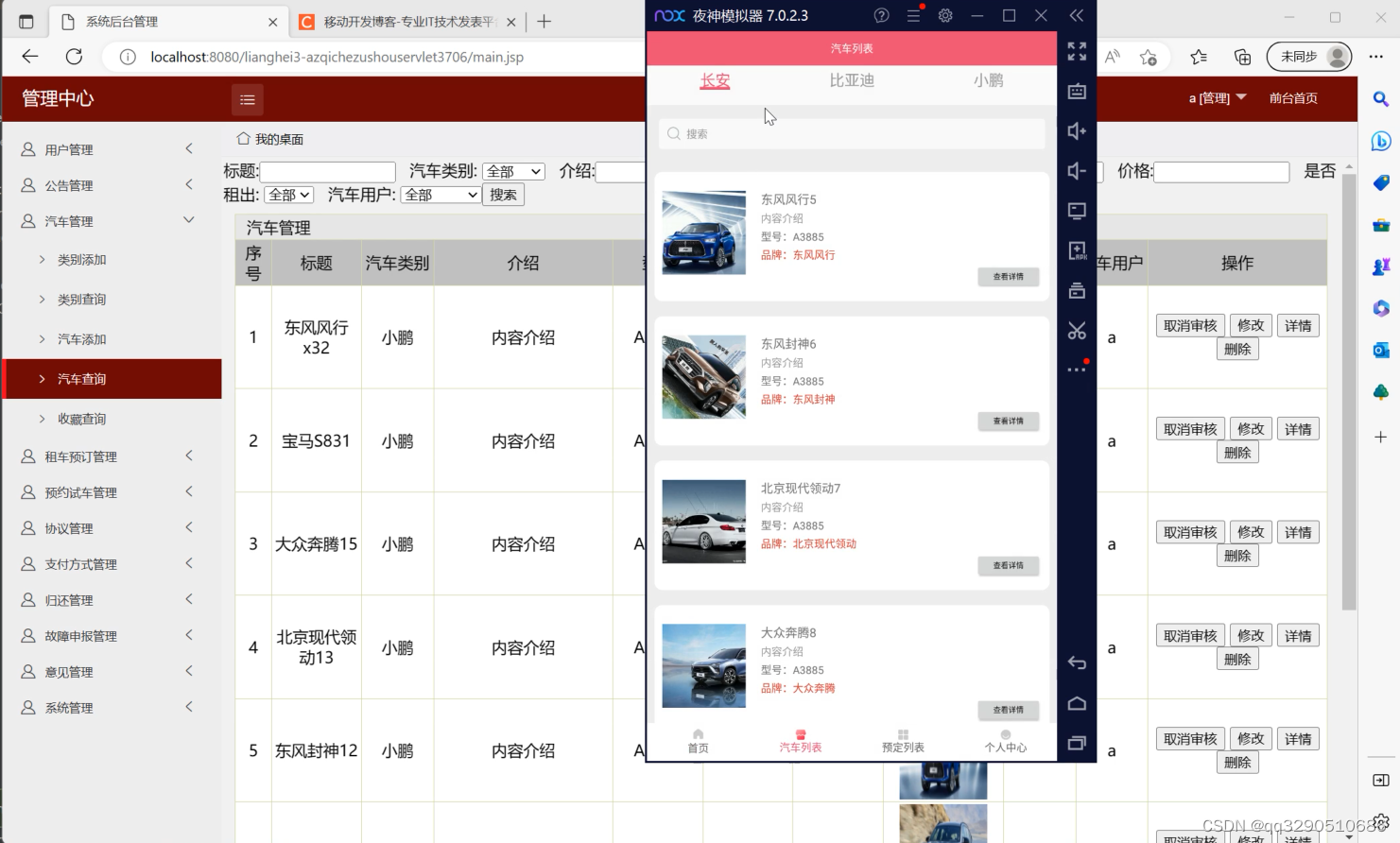Click 删除 for row 3 大众奔腾15
The width and height of the screenshot is (1400, 843).
click(x=1237, y=556)
